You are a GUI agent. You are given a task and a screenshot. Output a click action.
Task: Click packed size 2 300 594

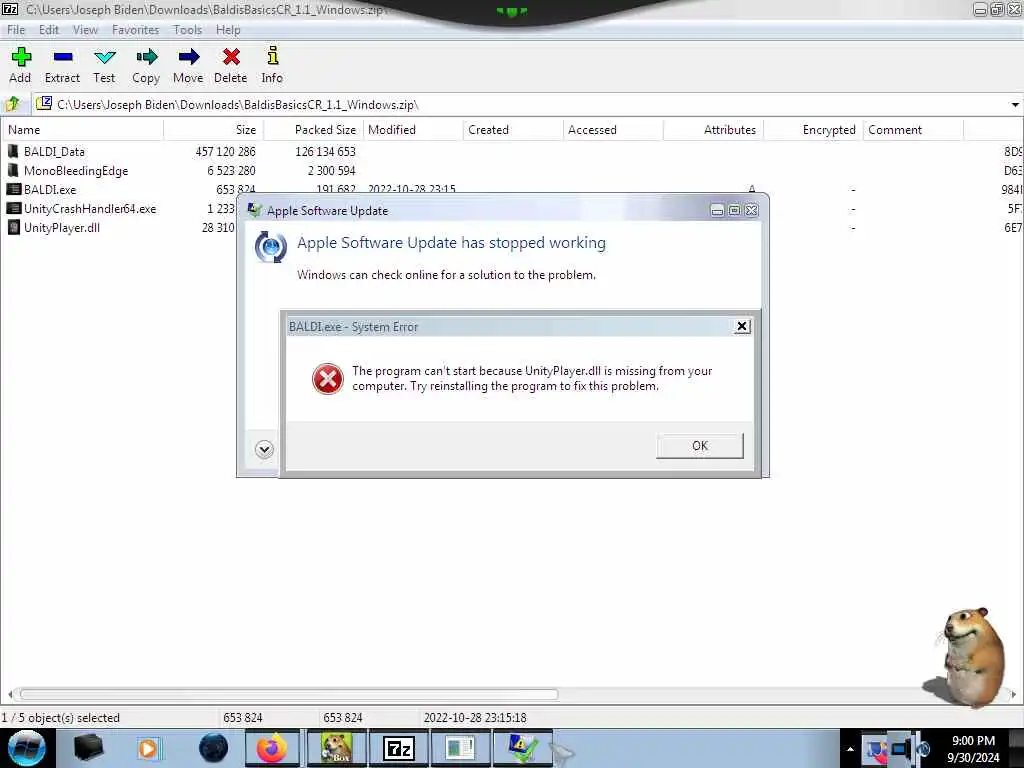point(331,170)
